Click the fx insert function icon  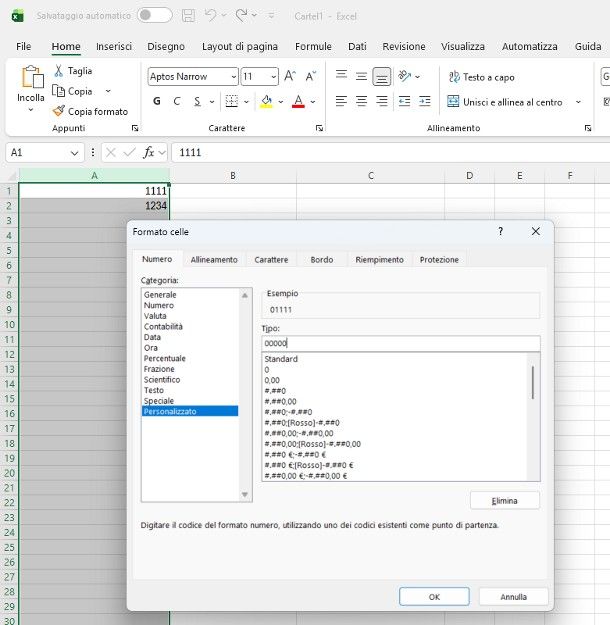(148, 152)
